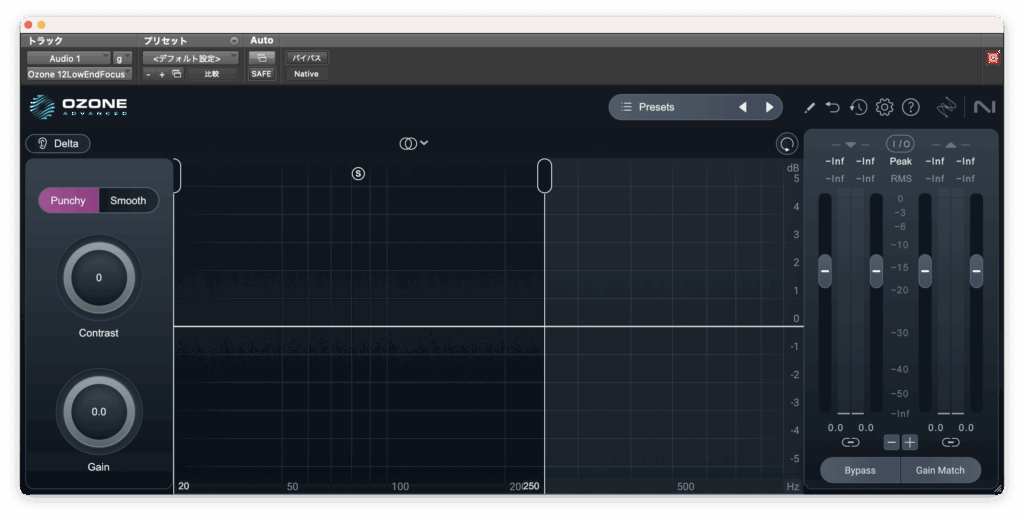The width and height of the screenshot is (1024, 518).
Task: Click the Bypass button in Ozone
Action: point(859,470)
